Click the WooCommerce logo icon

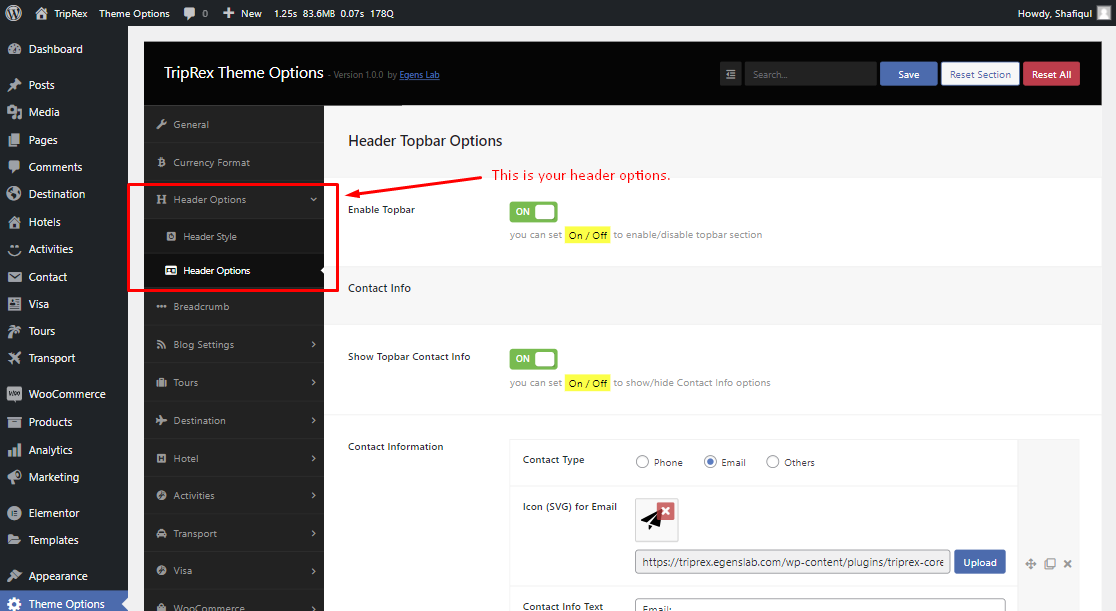(14, 394)
